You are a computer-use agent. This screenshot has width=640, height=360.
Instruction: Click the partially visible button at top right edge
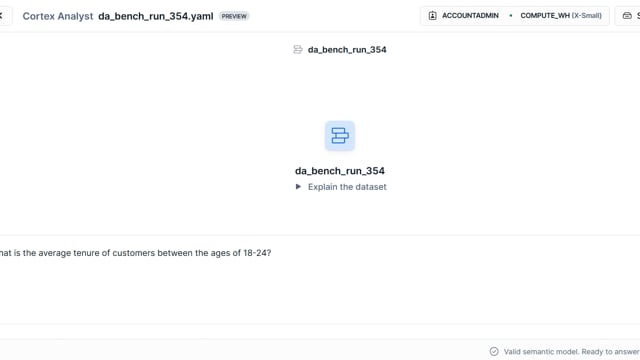(x=628, y=16)
